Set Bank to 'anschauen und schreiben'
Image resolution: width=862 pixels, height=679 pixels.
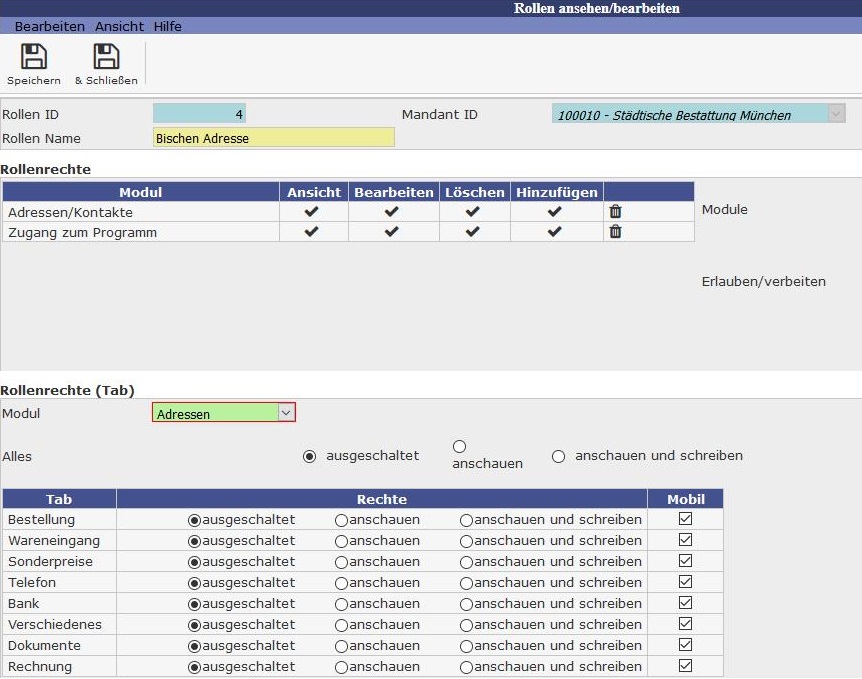click(x=466, y=604)
